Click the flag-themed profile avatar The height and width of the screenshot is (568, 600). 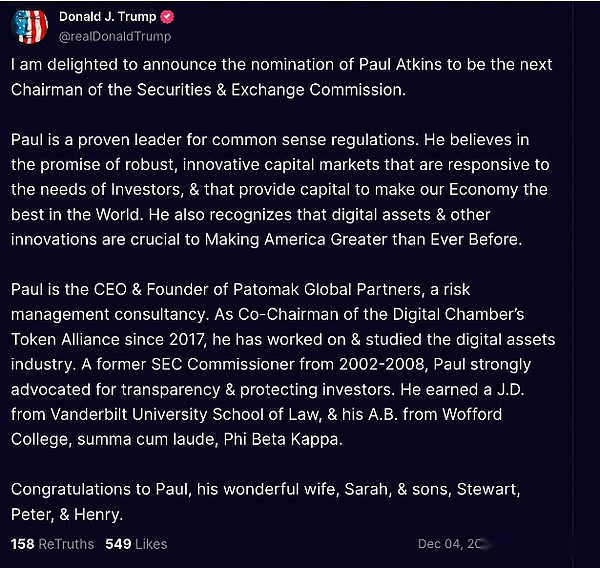(30, 25)
